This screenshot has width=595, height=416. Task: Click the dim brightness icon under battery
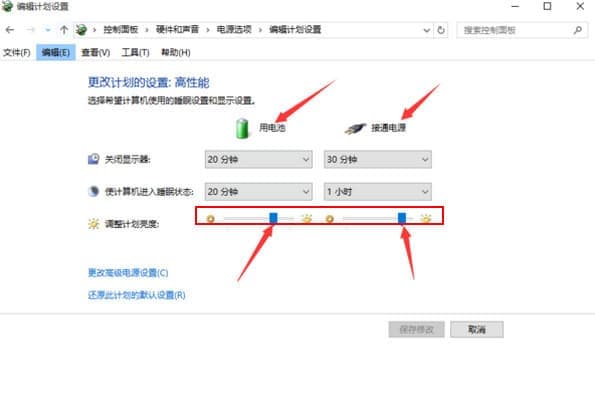(x=210, y=219)
